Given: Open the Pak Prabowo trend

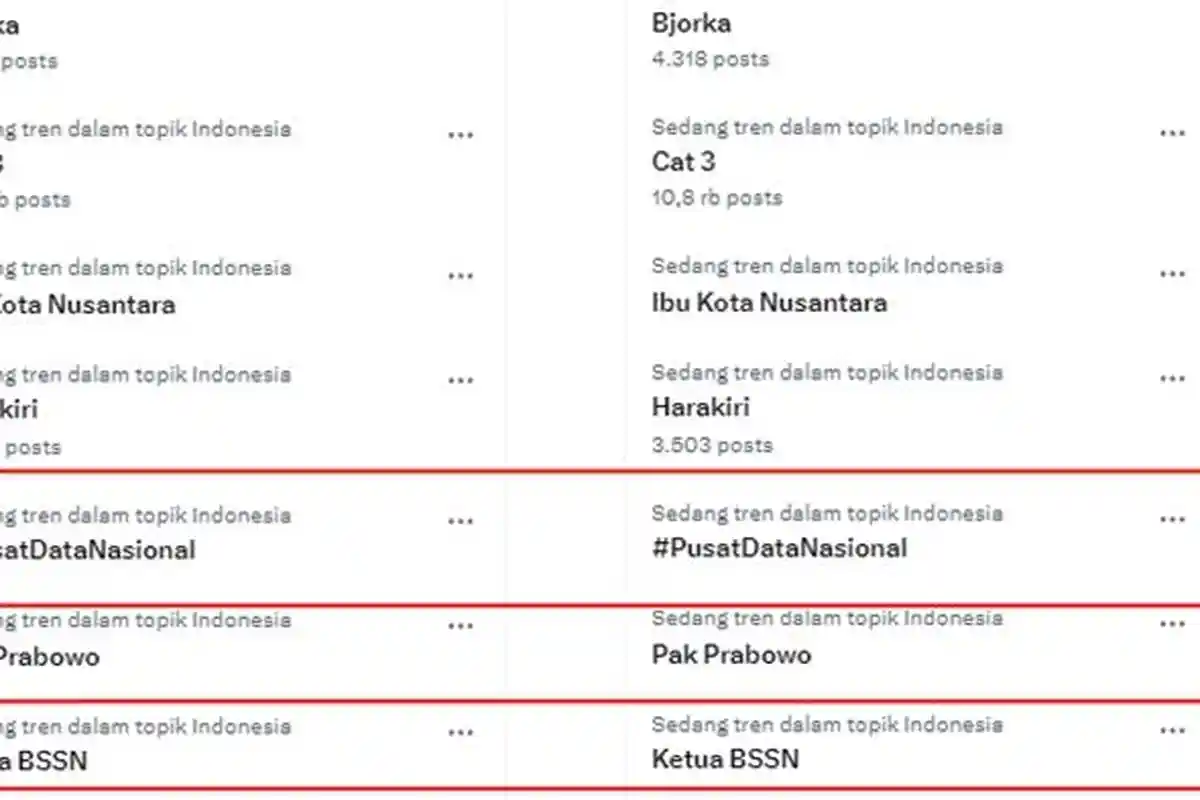Looking at the screenshot, I should coord(734,656).
